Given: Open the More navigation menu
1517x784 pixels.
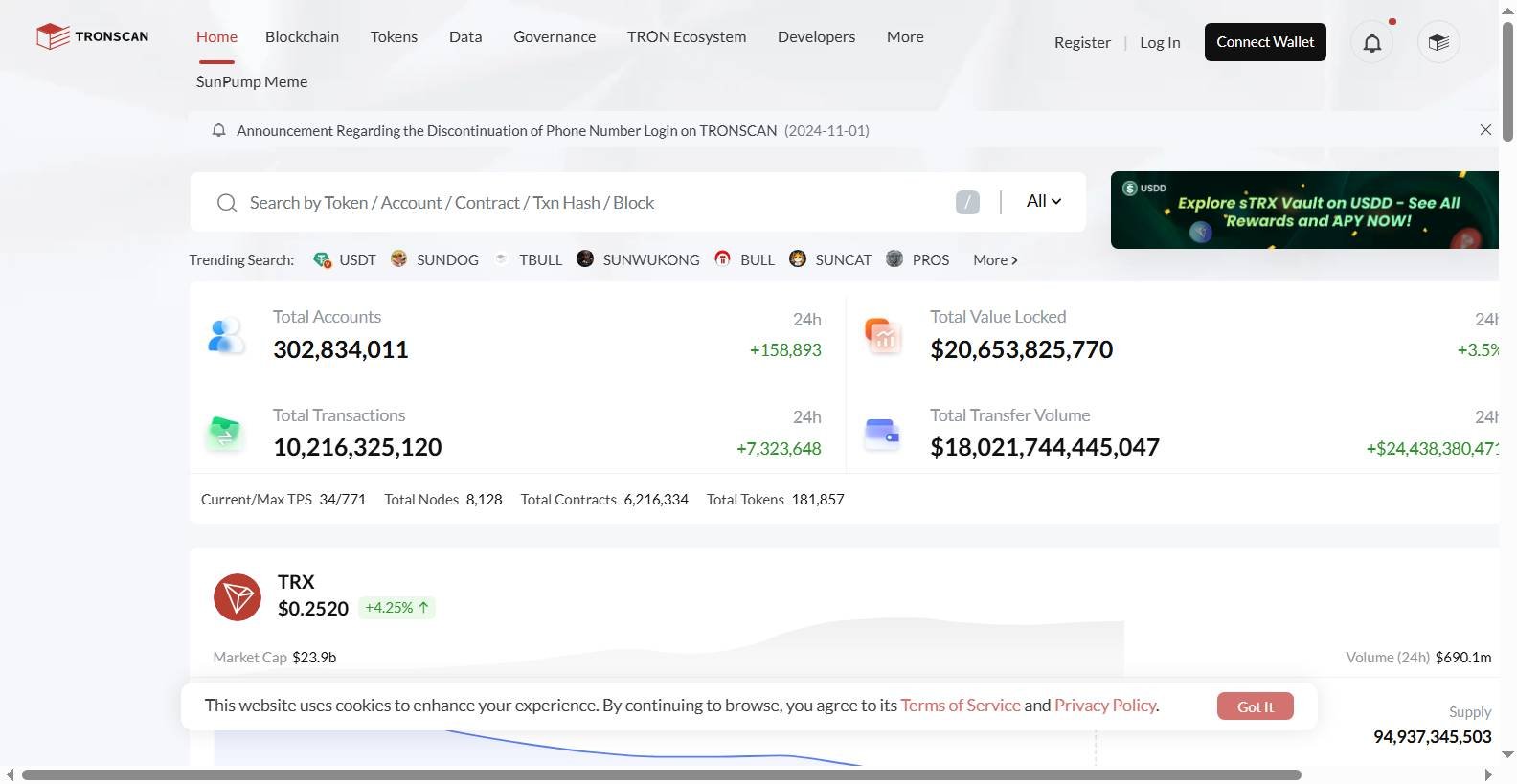Looking at the screenshot, I should pyautogui.click(x=905, y=37).
